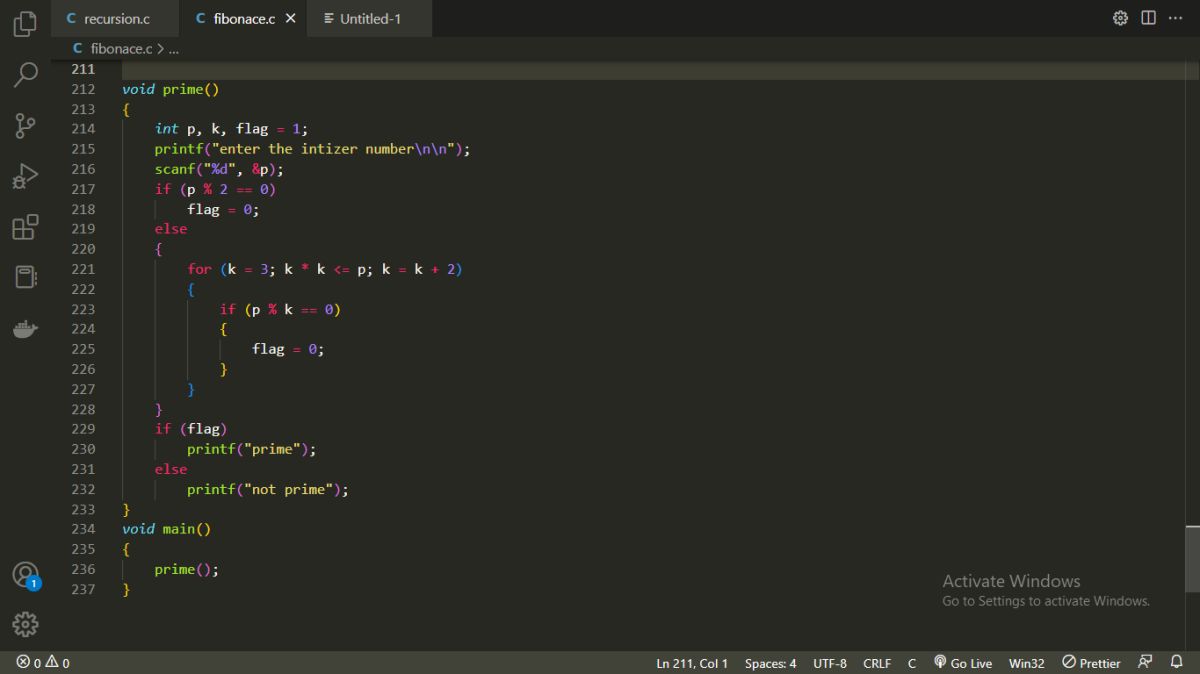Image resolution: width=1200 pixels, height=674 pixels.
Task: Click the printf("not prime"); line
Action: pos(268,489)
